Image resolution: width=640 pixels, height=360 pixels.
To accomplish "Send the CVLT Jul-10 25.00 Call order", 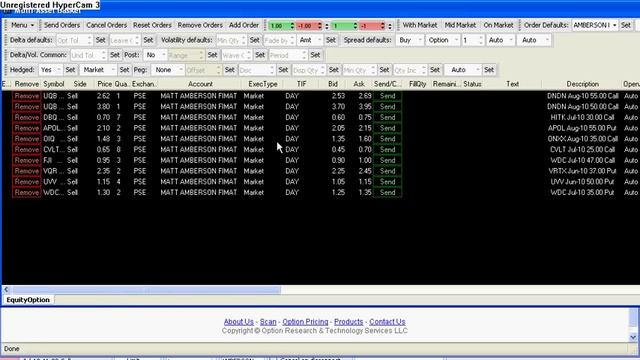I will pos(387,150).
